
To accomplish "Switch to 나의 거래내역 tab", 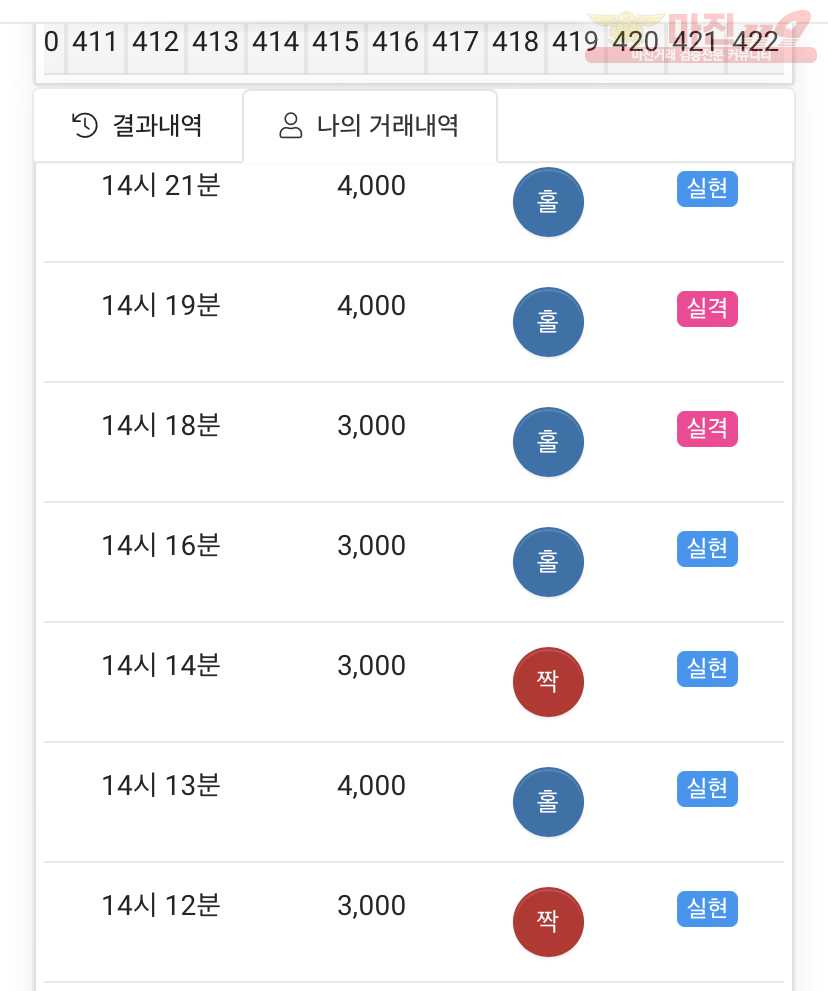I will [x=370, y=125].
